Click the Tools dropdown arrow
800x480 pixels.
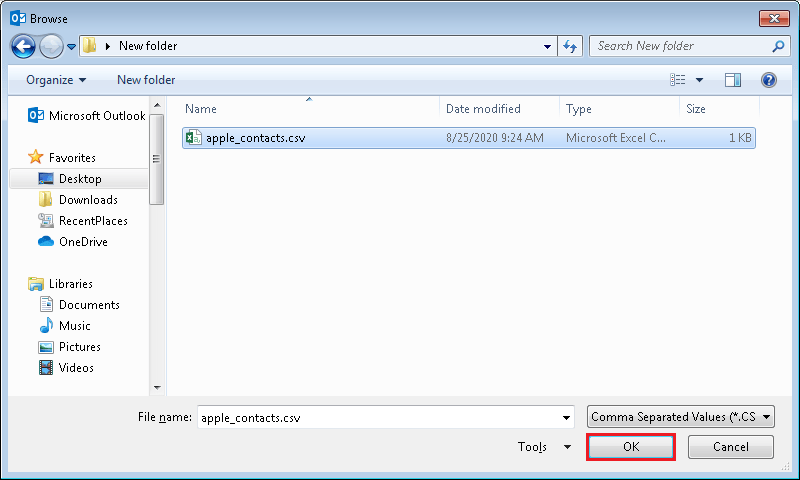[x=567, y=447]
